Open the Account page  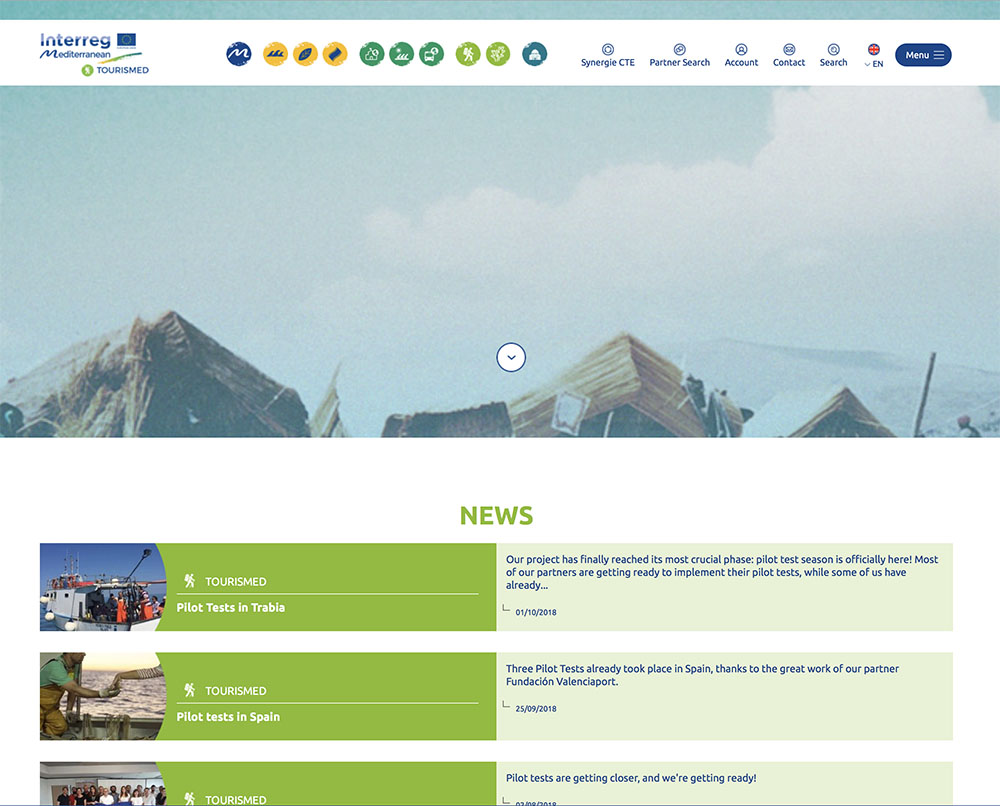pyautogui.click(x=741, y=55)
